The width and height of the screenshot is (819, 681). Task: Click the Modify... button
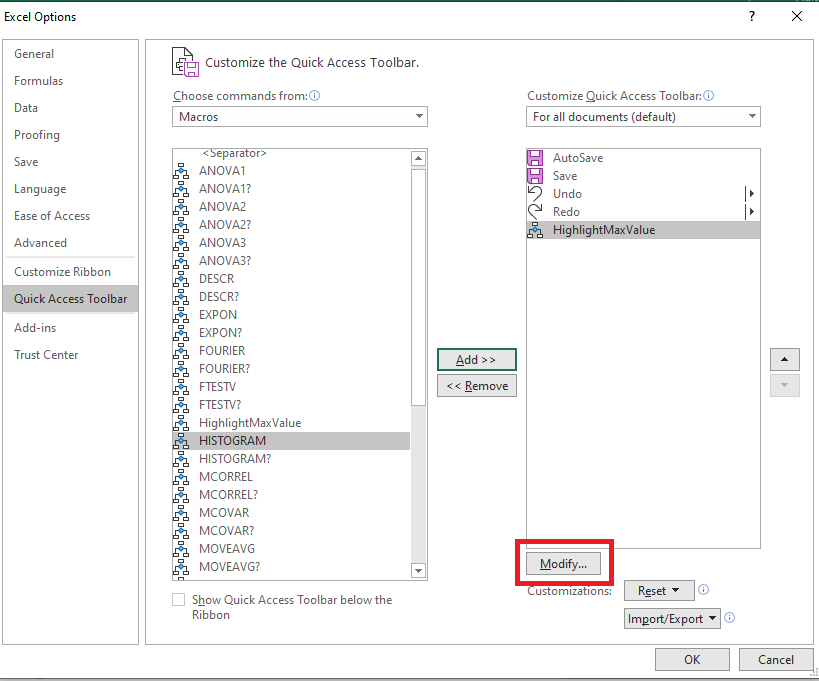(x=563, y=564)
